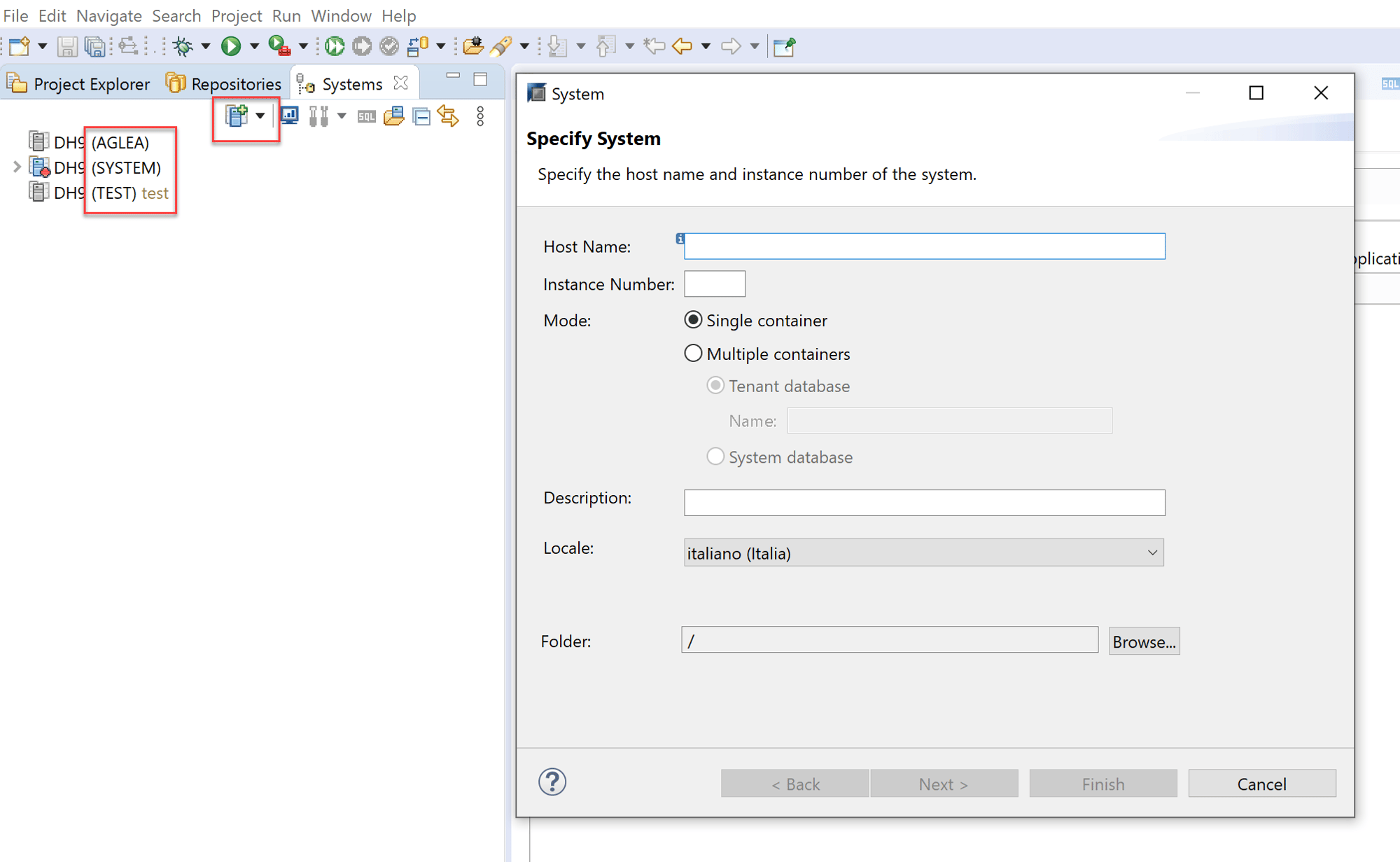The image size is (1400, 862).
Task: Click the Save All icon
Action: [94, 46]
